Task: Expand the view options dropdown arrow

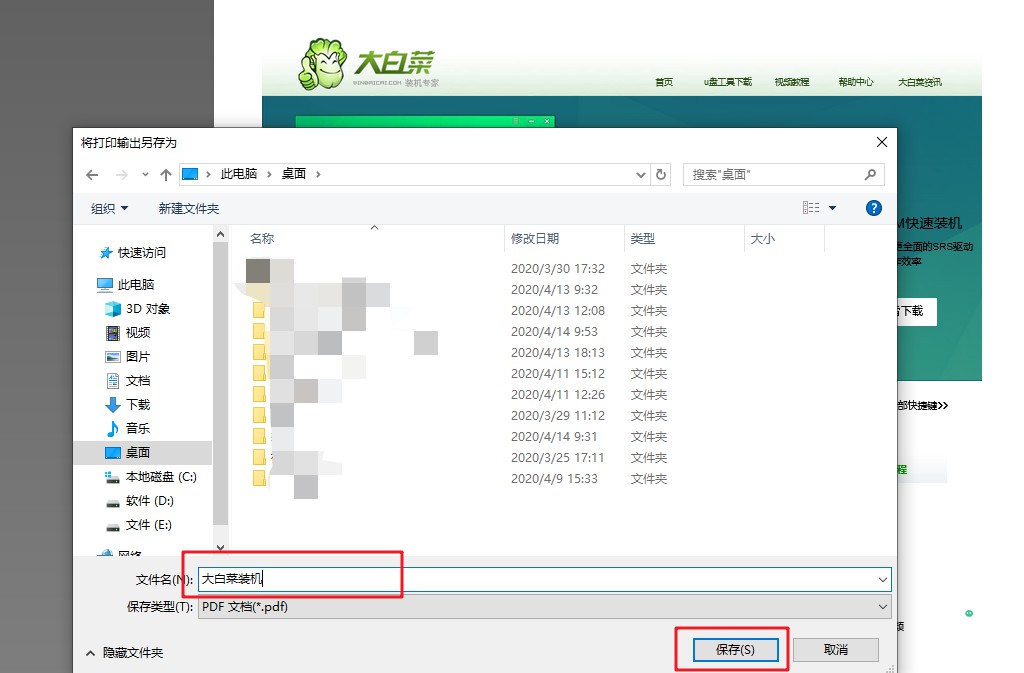Action: tap(834, 208)
